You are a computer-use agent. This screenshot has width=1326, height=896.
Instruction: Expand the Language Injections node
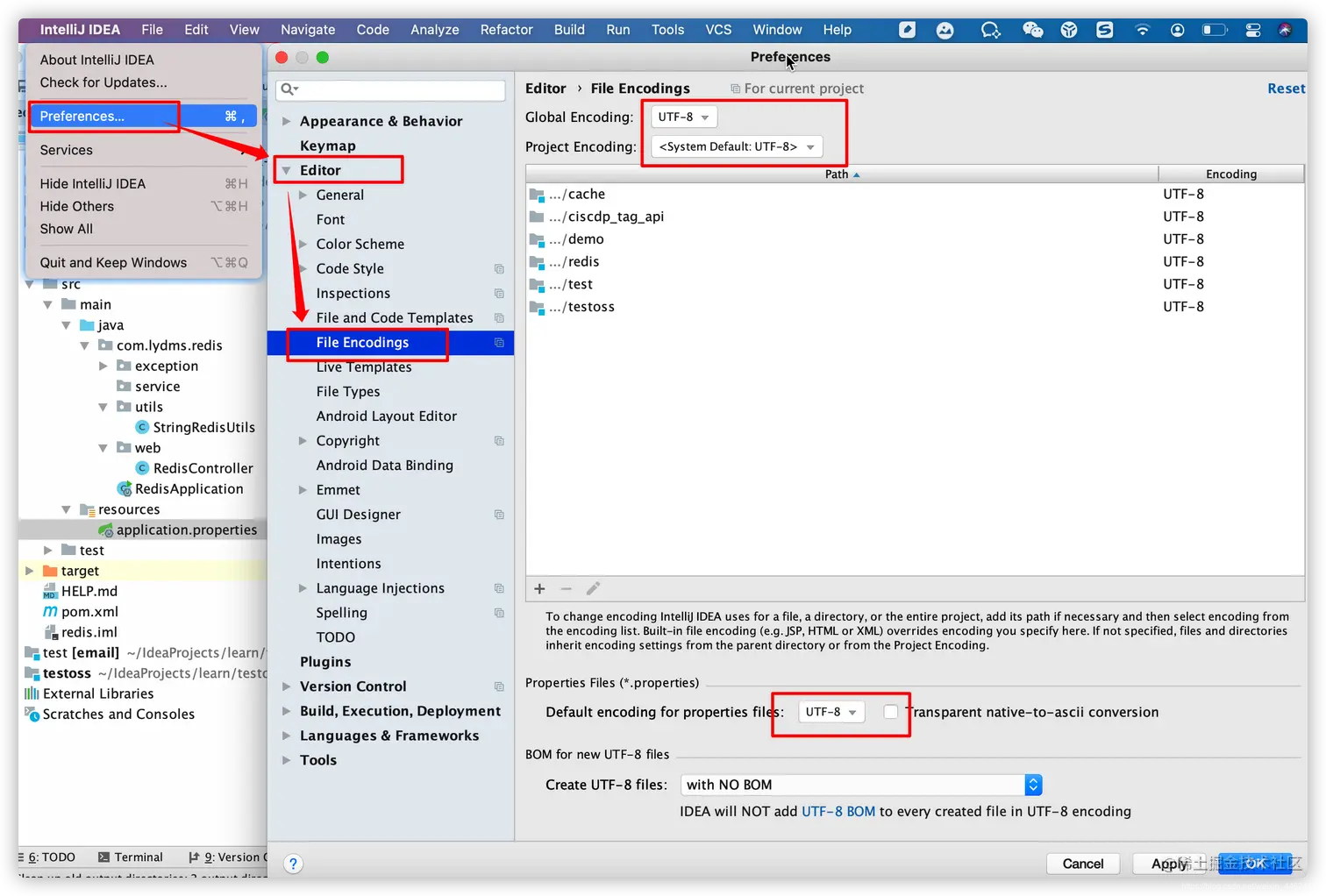coord(303,588)
